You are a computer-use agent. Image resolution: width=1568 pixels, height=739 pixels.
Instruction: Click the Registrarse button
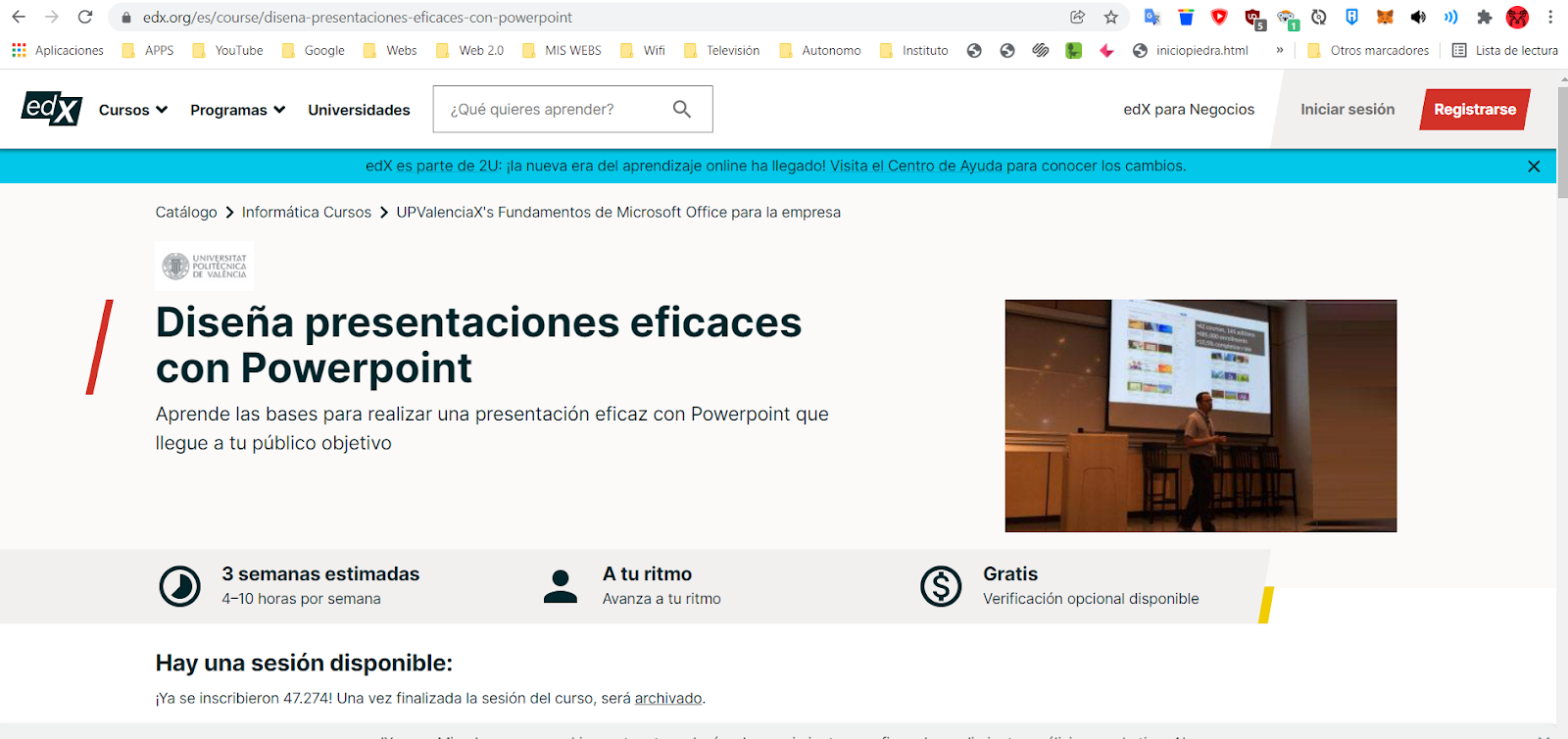(x=1474, y=110)
